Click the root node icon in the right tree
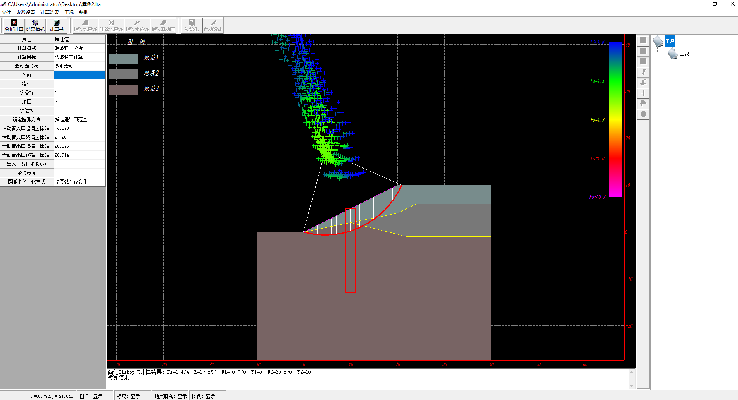The width and height of the screenshot is (738, 400). point(658,42)
